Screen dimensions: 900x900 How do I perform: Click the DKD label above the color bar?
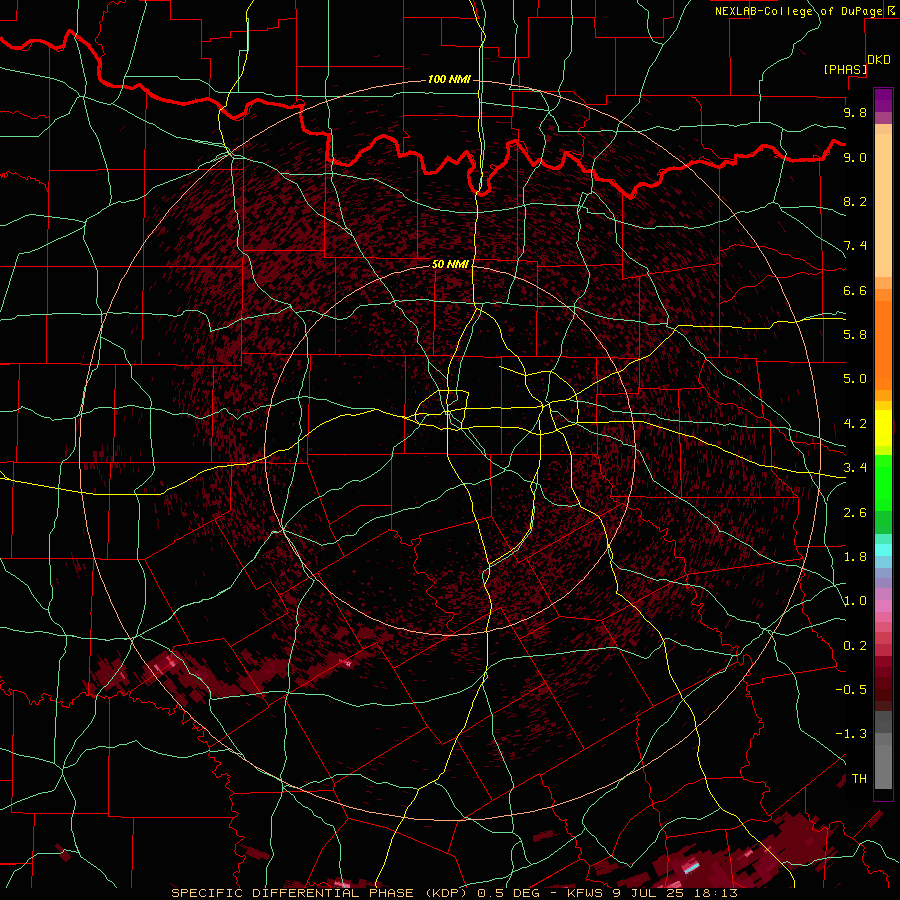[x=879, y=60]
